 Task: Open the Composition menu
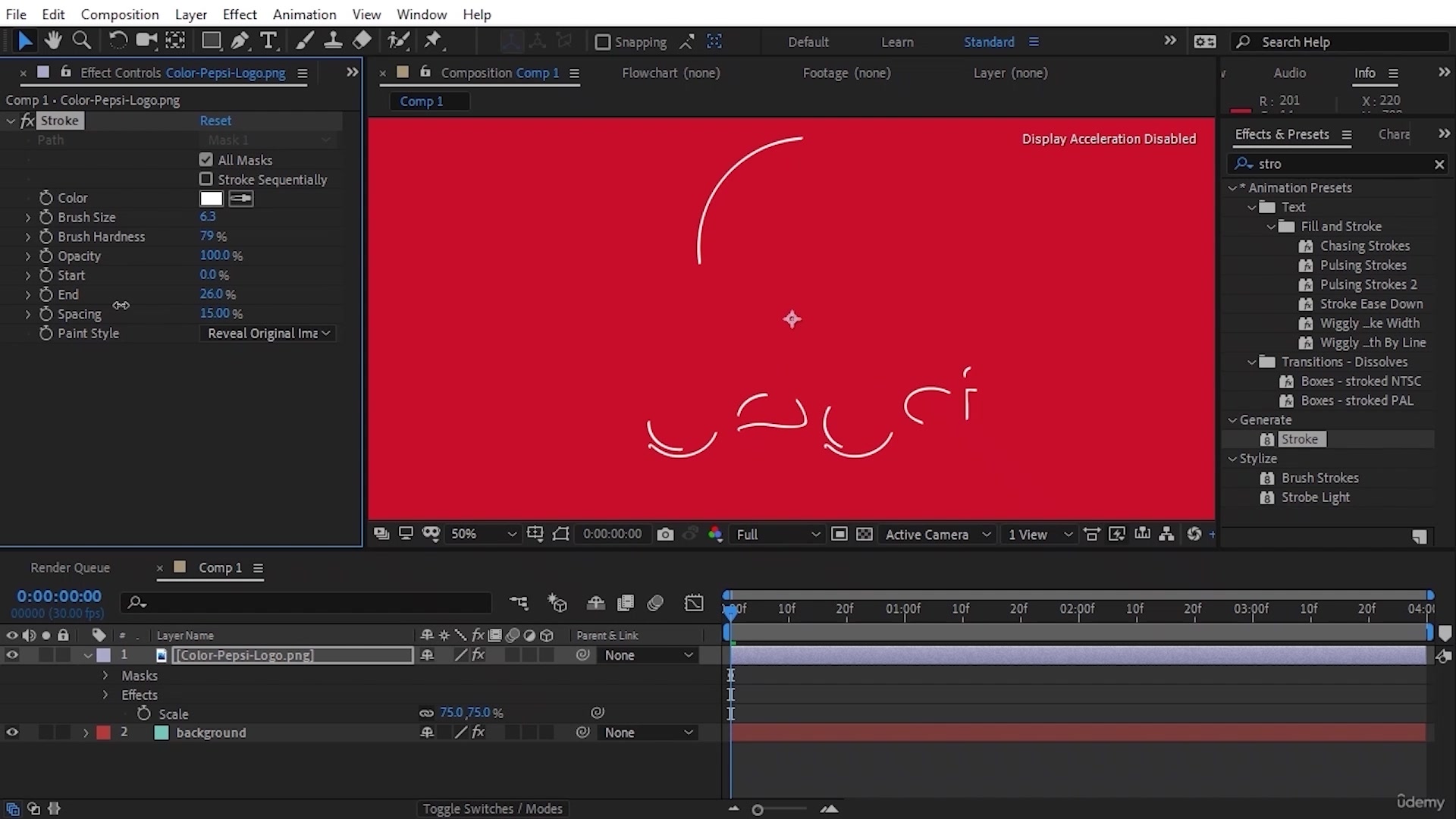[120, 14]
